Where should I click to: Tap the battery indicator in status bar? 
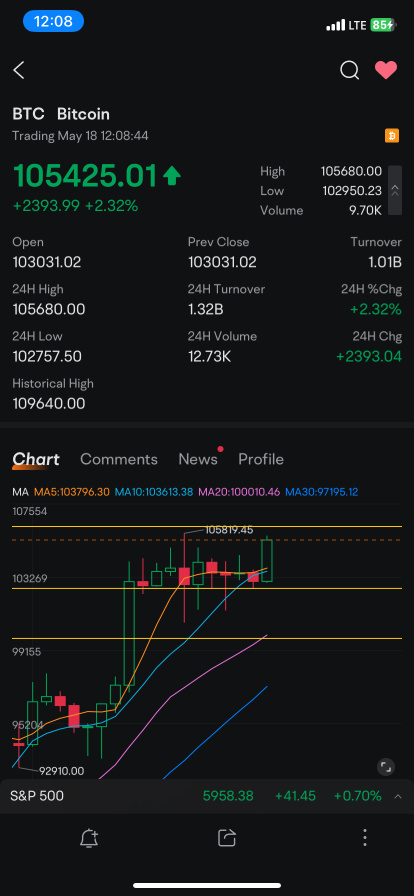tap(383, 25)
